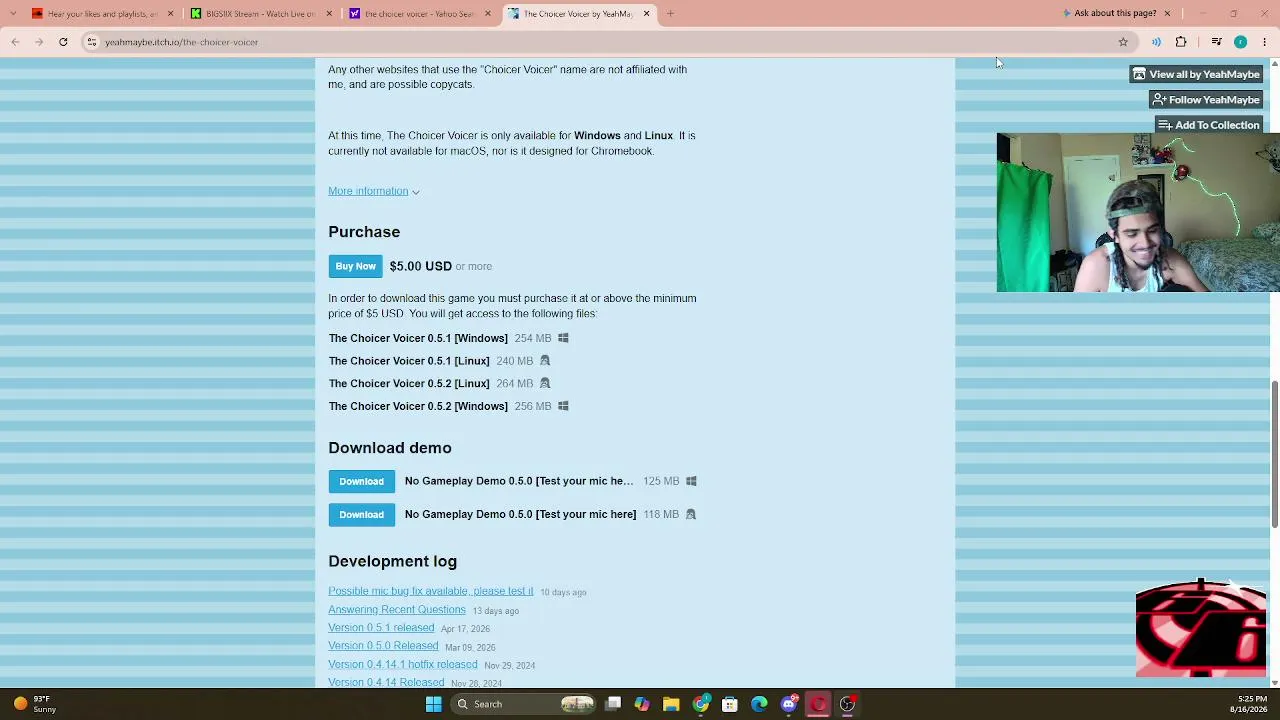Open Microsoft Edge from the taskbar
Image resolution: width=1280 pixels, height=720 pixels.
pos(759,704)
